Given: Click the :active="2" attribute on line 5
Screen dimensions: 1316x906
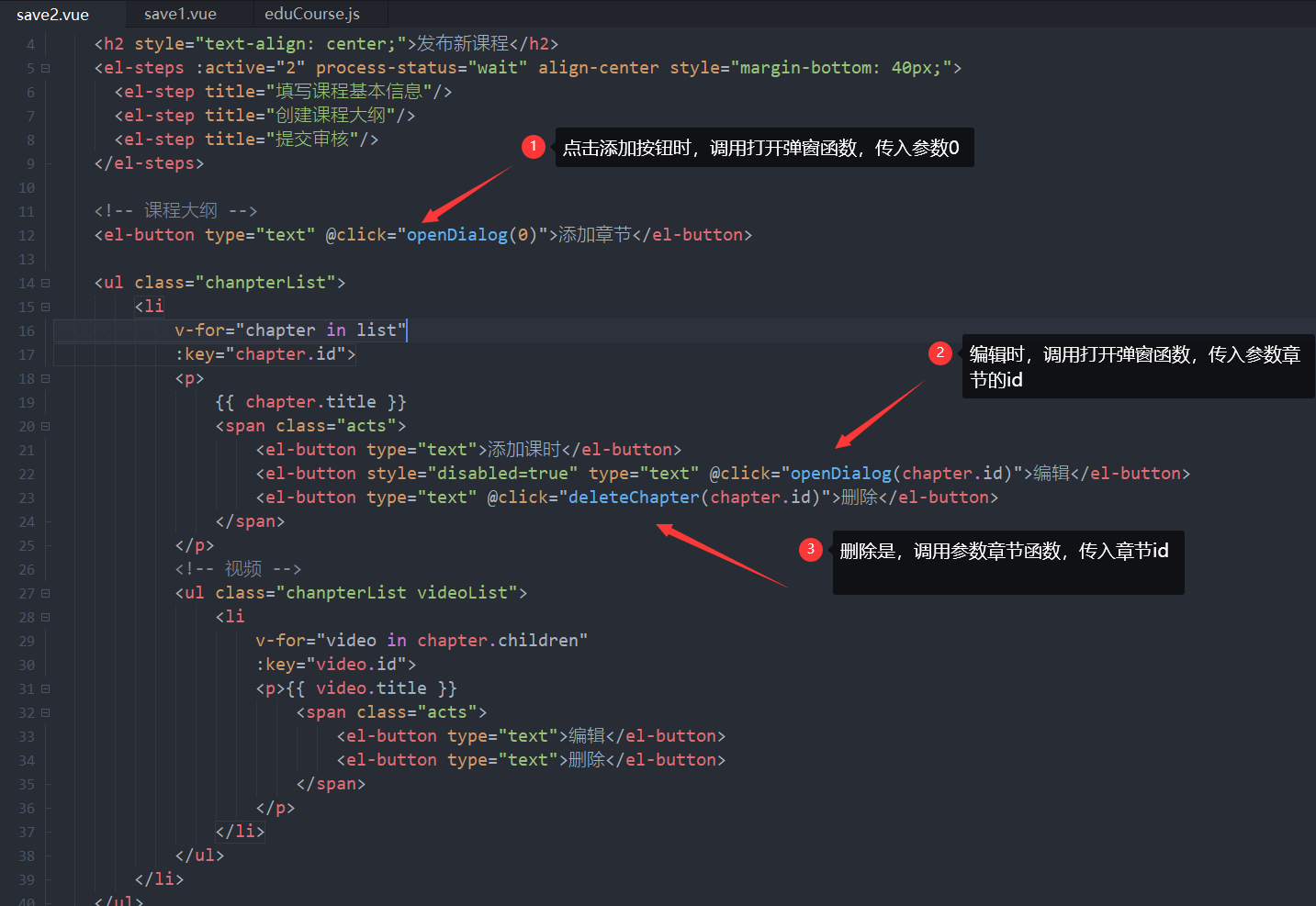Looking at the screenshot, I should pos(250,68).
